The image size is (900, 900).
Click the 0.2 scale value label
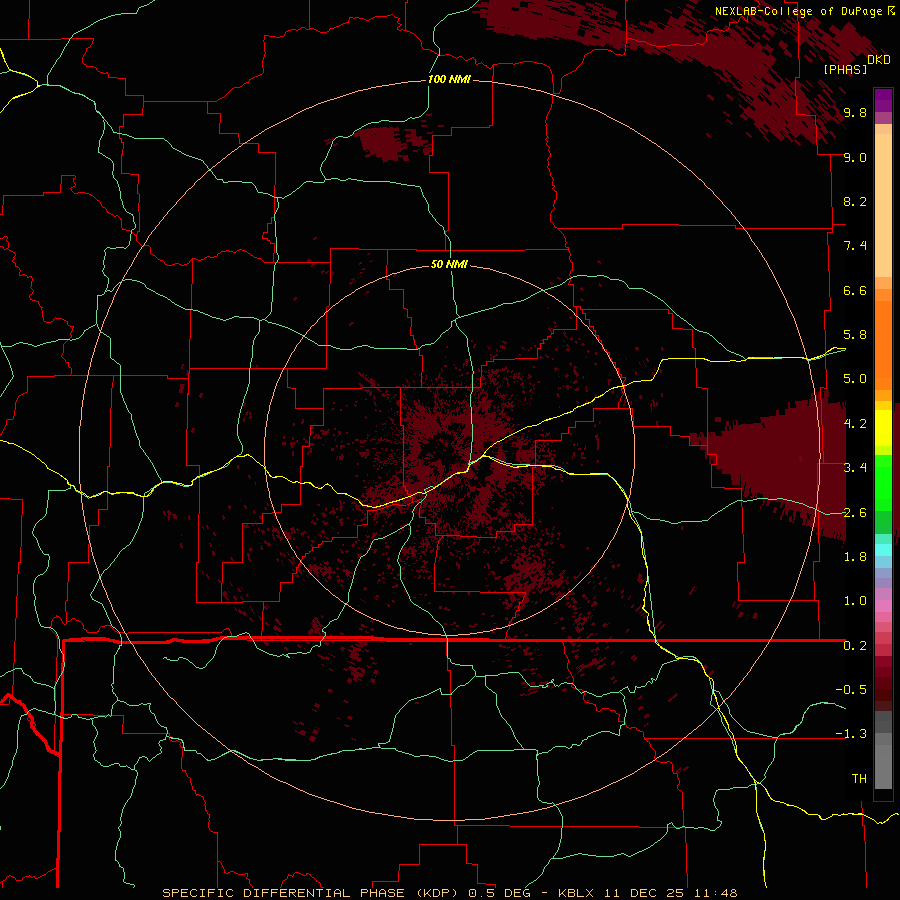tap(855, 646)
